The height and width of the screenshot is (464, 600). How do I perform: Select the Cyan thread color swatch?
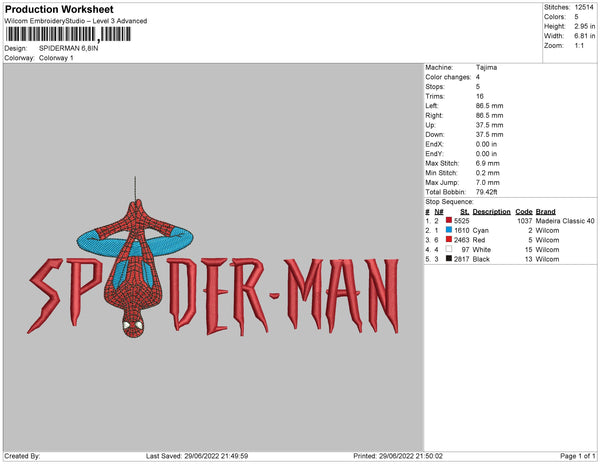click(449, 230)
